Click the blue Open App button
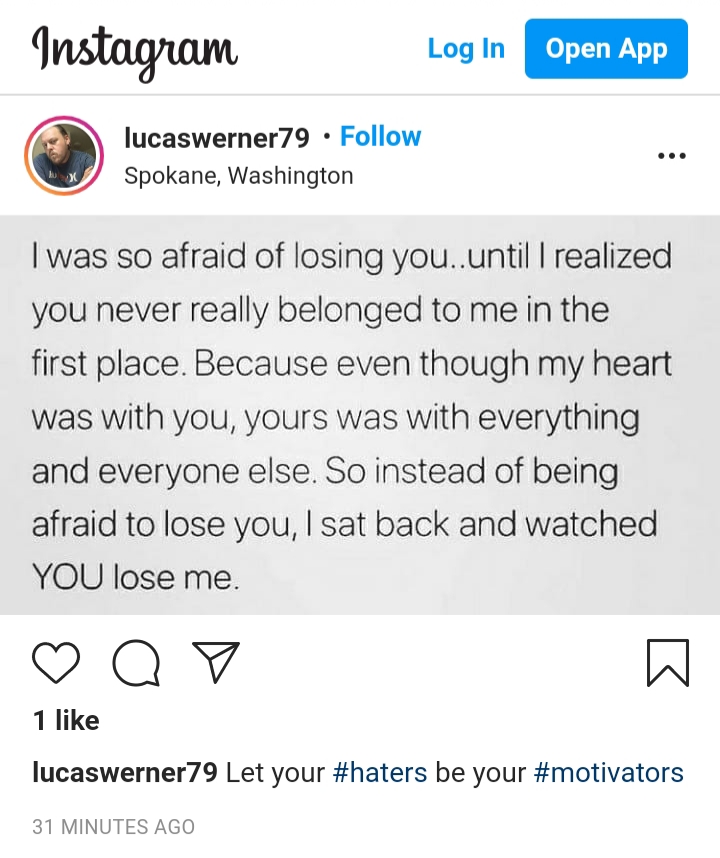720x858 pixels. (606, 49)
